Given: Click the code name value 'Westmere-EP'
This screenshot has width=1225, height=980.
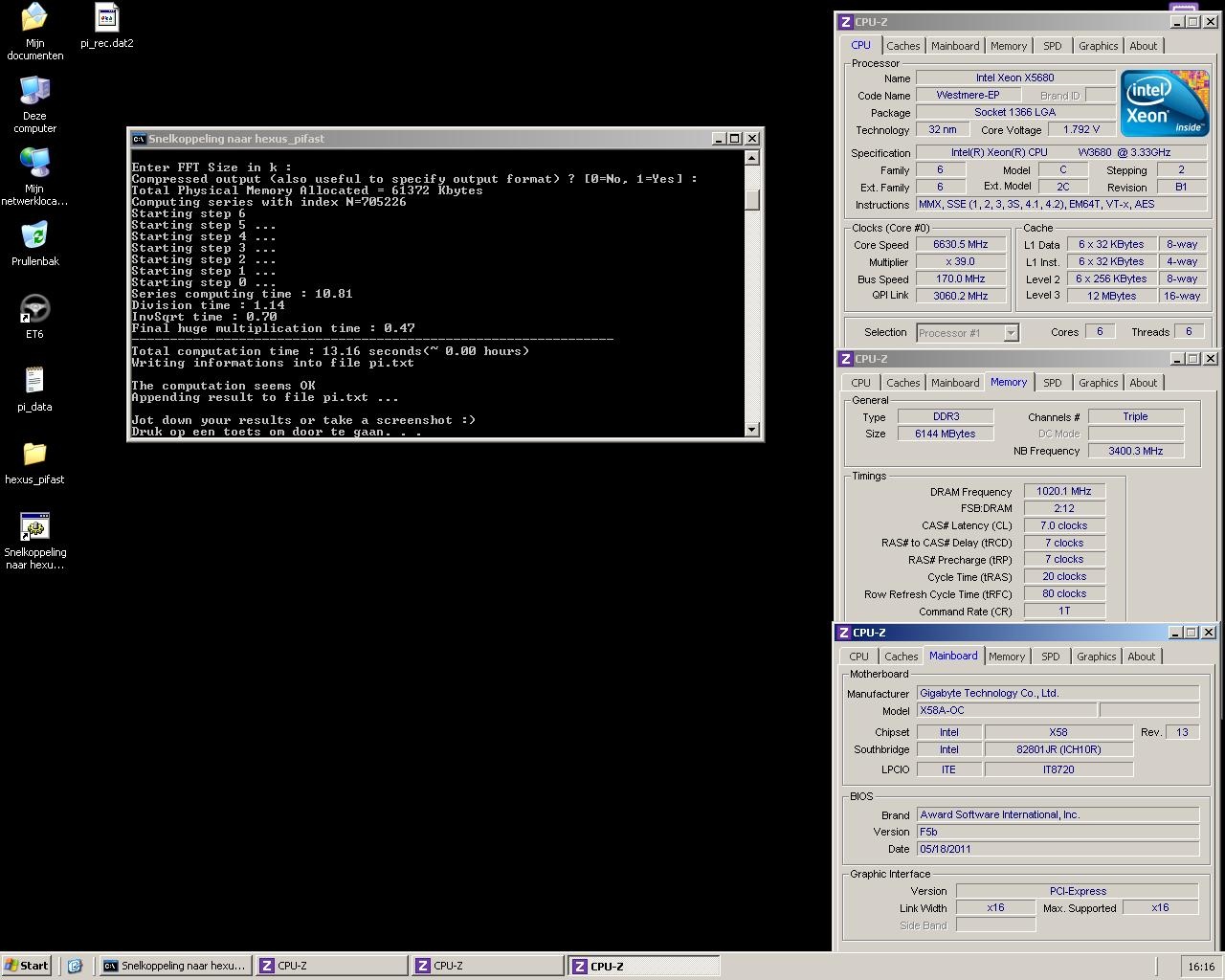Looking at the screenshot, I should click(968, 95).
